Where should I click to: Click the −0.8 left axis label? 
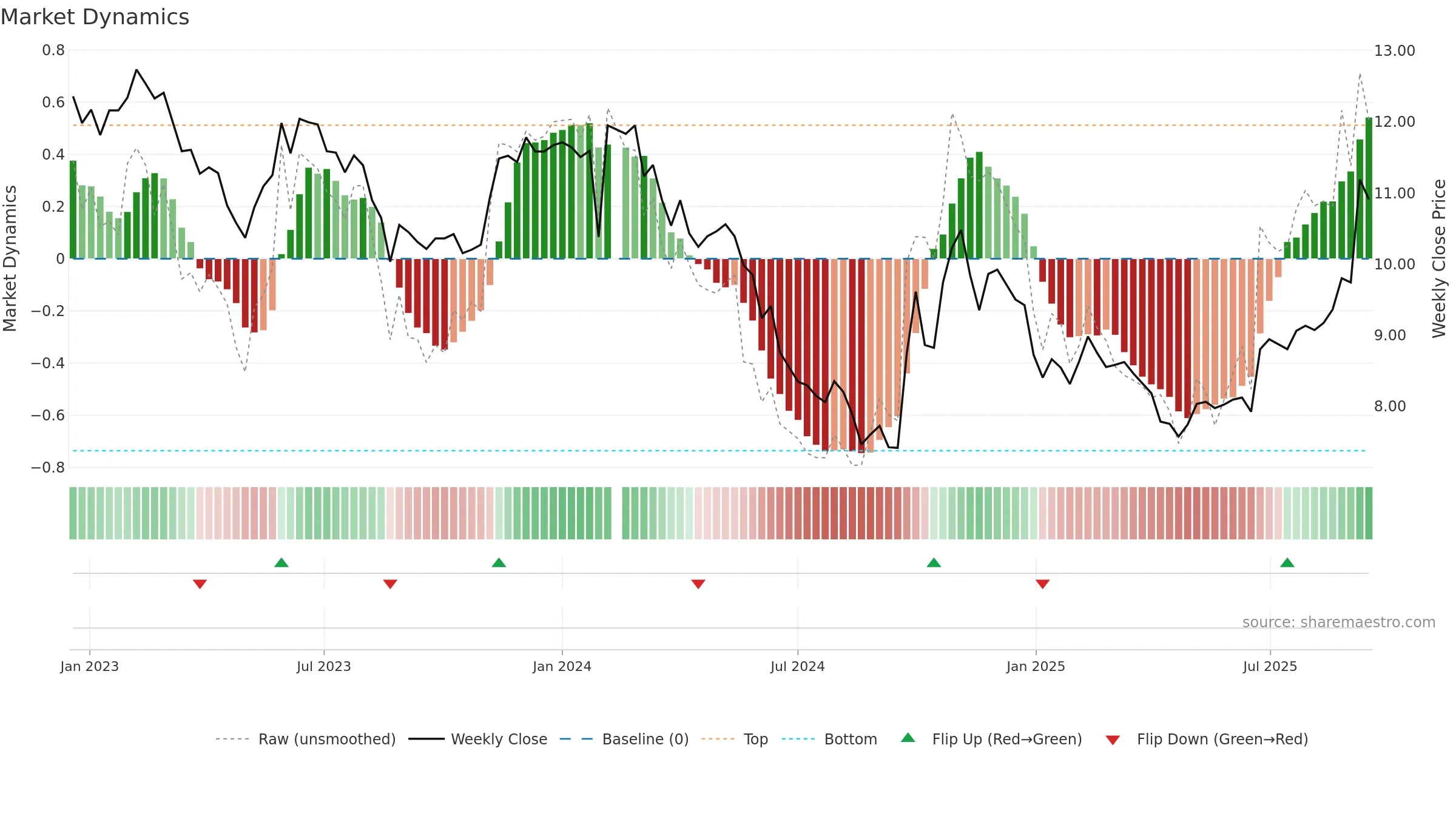[x=48, y=467]
